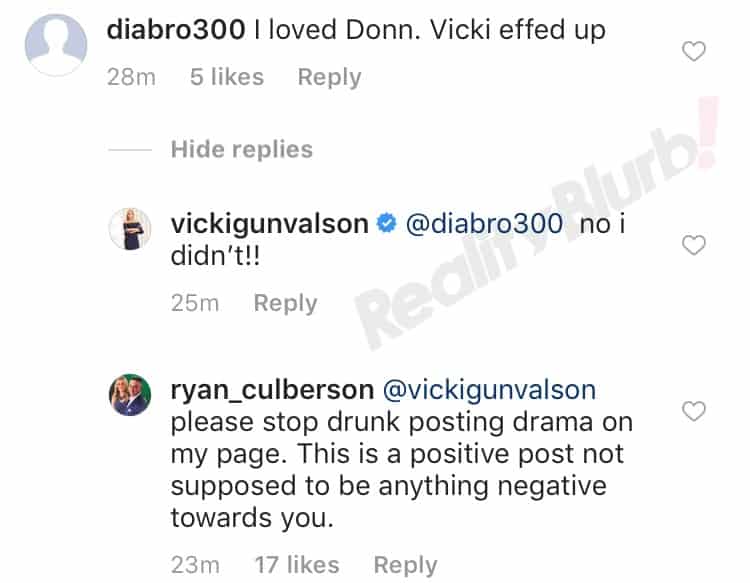Open ryan_culberson's profile picture
The image size is (750, 583).
[130, 395]
